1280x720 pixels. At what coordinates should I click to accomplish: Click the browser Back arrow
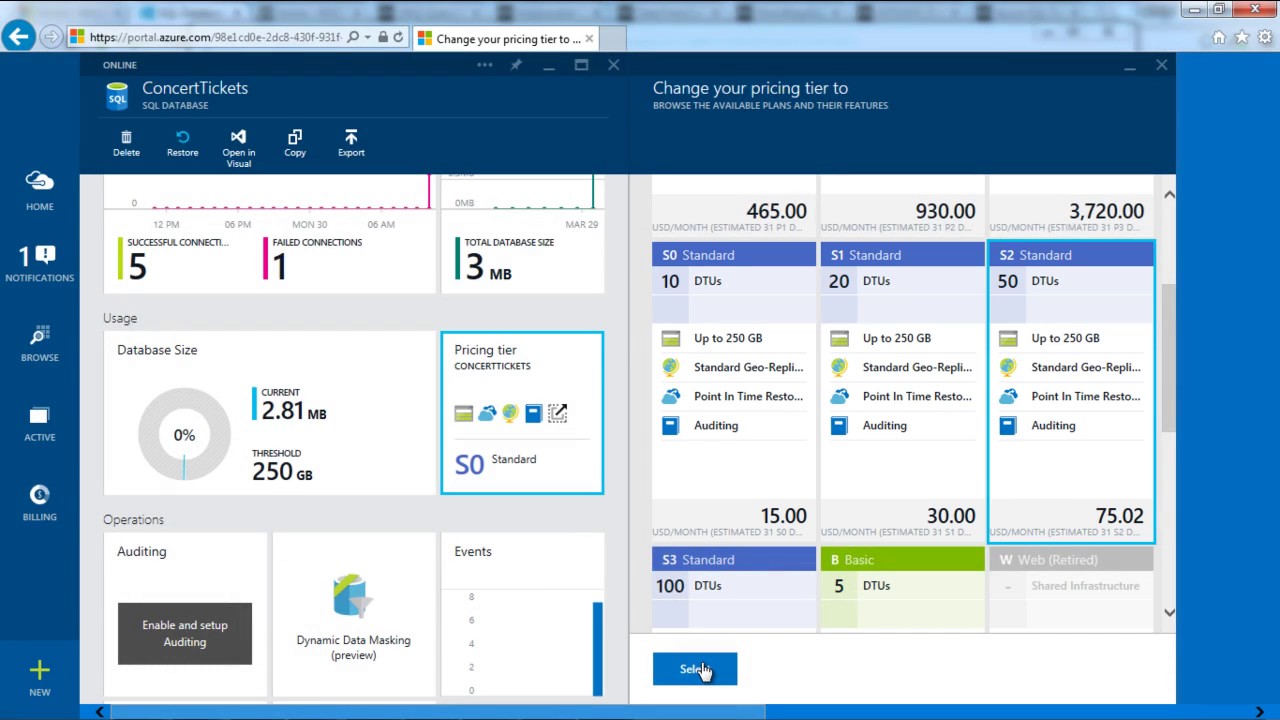point(17,37)
